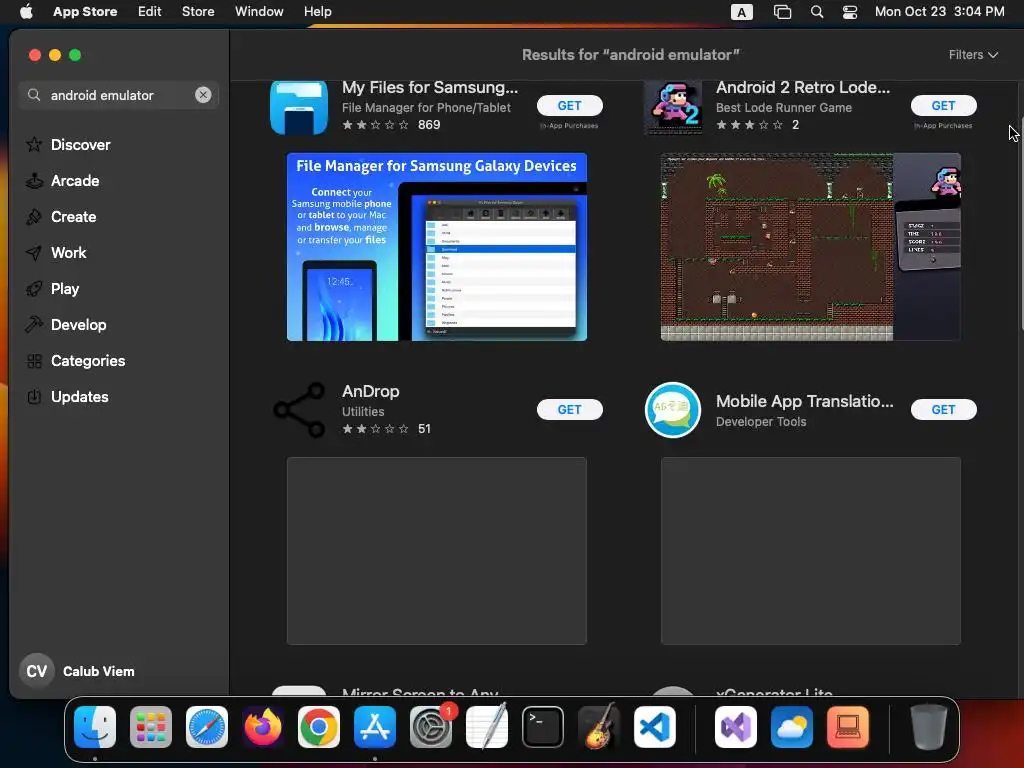Open the Stage Manager windows menu bar icon
Image resolution: width=1024 pixels, height=768 pixels.
[782, 12]
